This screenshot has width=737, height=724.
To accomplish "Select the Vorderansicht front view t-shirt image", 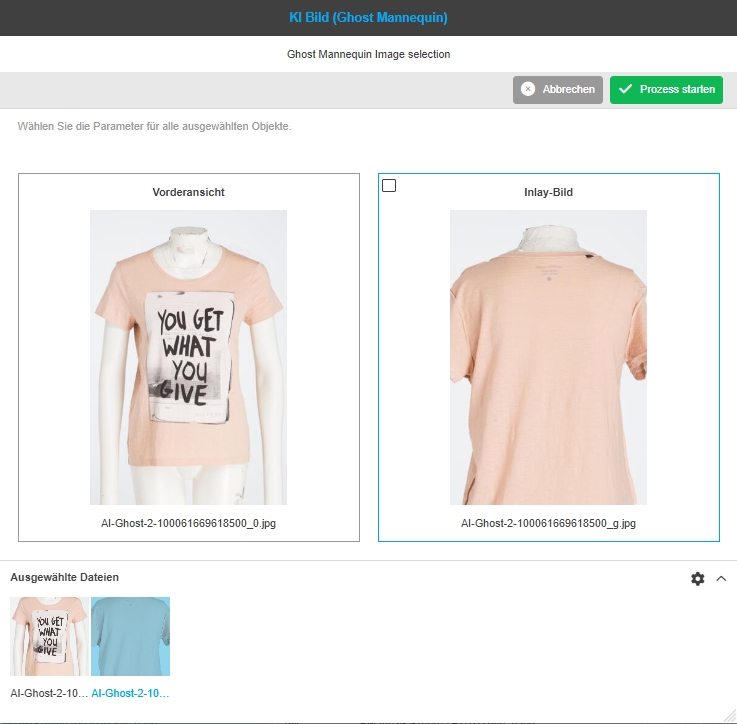I will tap(188, 357).
